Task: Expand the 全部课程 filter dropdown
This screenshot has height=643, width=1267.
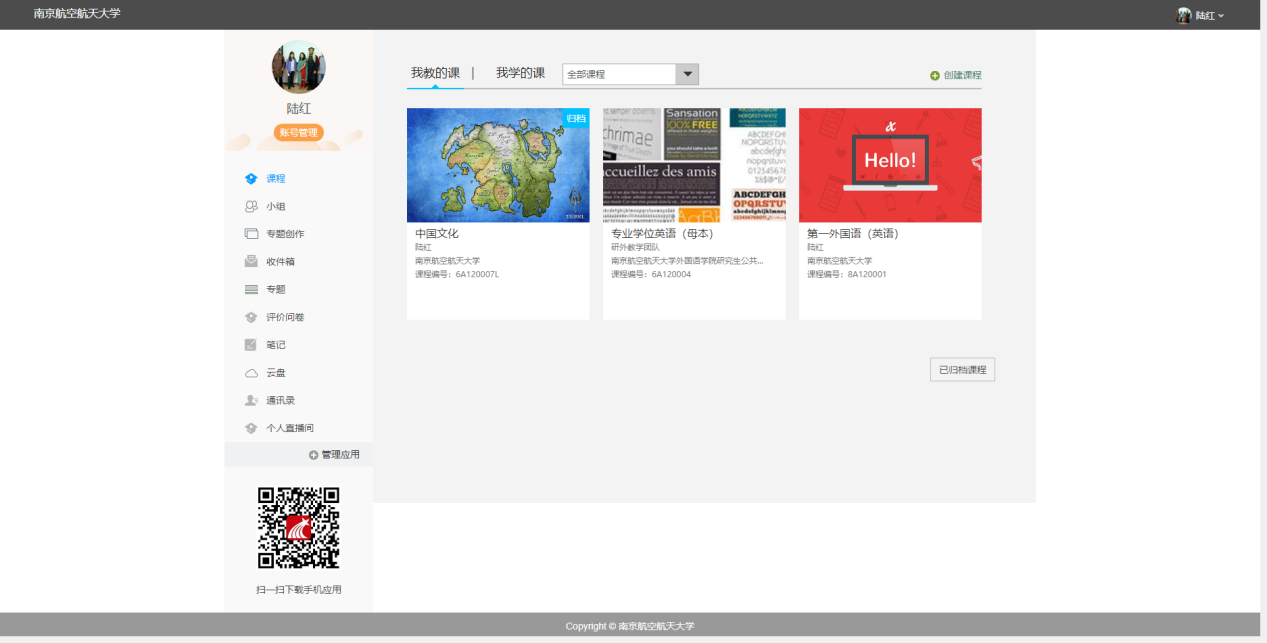Action: pyautogui.click(x=687, y=75)
